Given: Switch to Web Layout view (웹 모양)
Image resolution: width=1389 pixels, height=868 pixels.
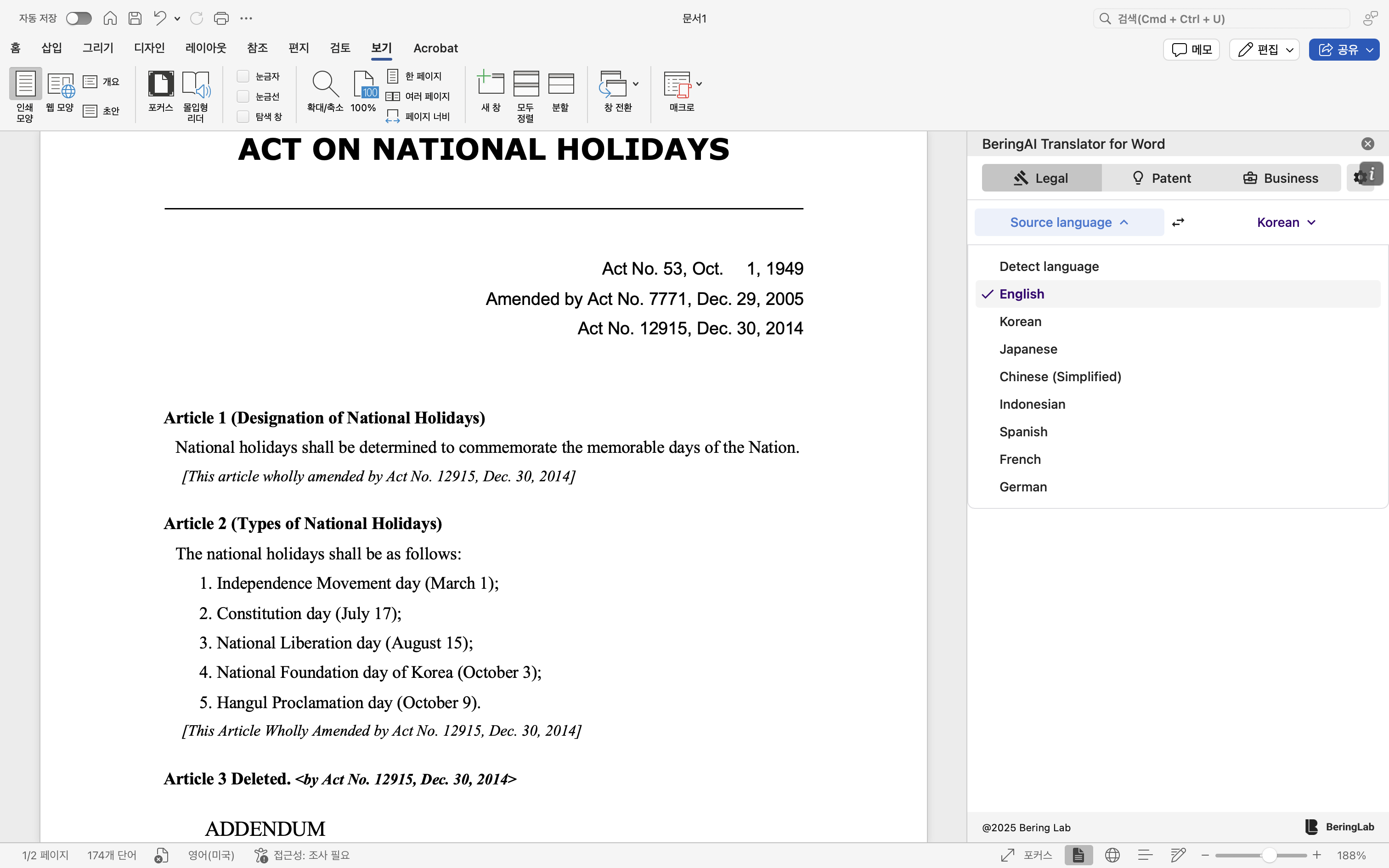Looking at the screenshot, I should [60, 92].
